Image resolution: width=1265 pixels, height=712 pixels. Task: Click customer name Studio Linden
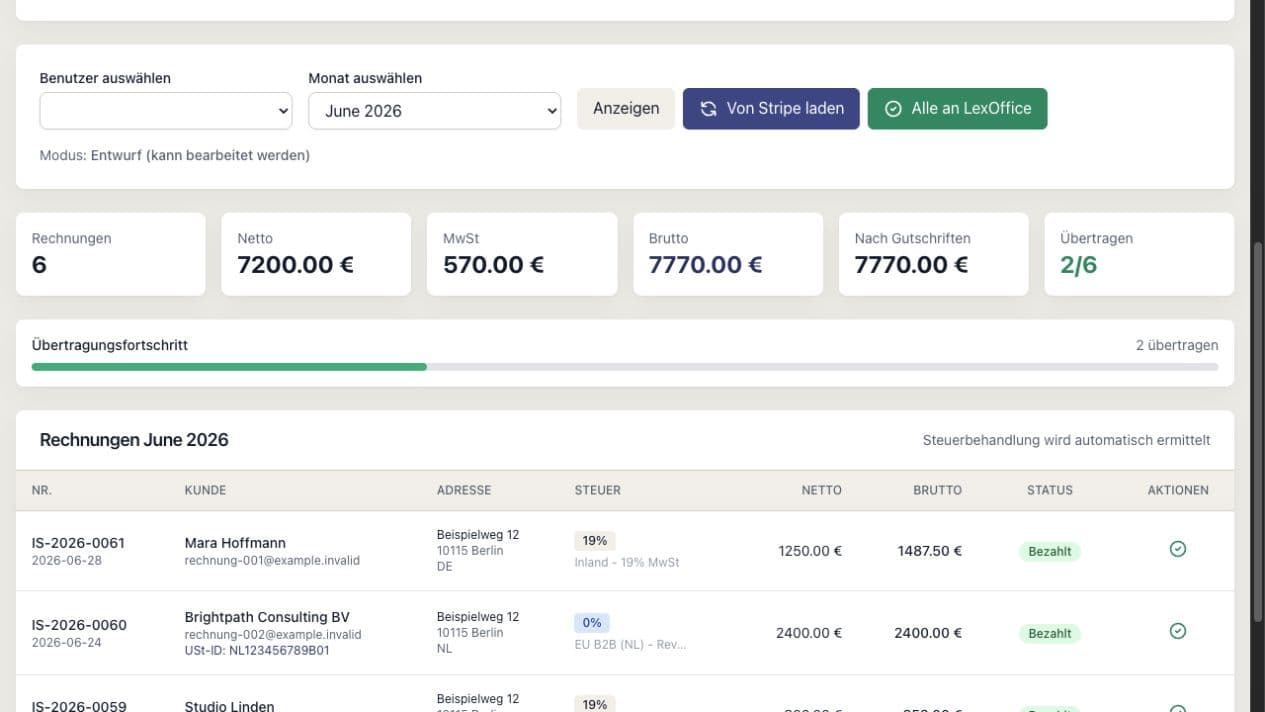coord(229,705)
